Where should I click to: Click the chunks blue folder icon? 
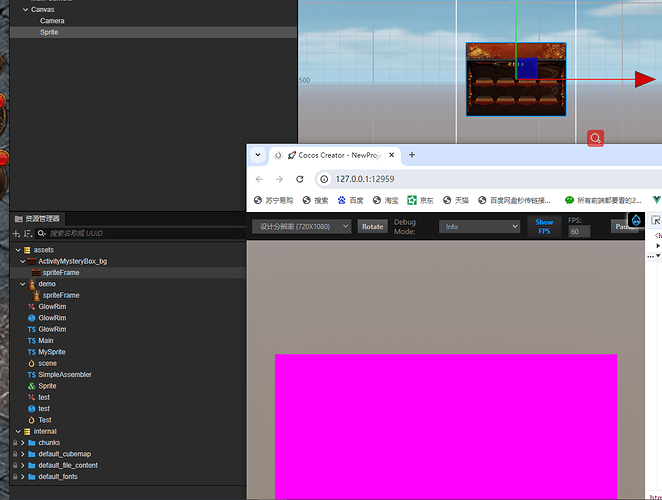tap(32, 443)
